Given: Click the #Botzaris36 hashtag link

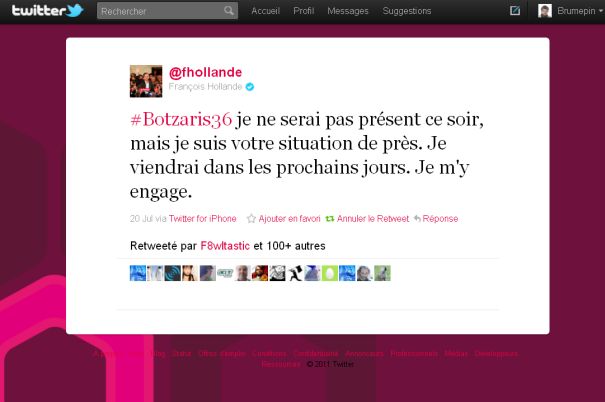Looking at the screenshot, I should click(x=181, y=119).
